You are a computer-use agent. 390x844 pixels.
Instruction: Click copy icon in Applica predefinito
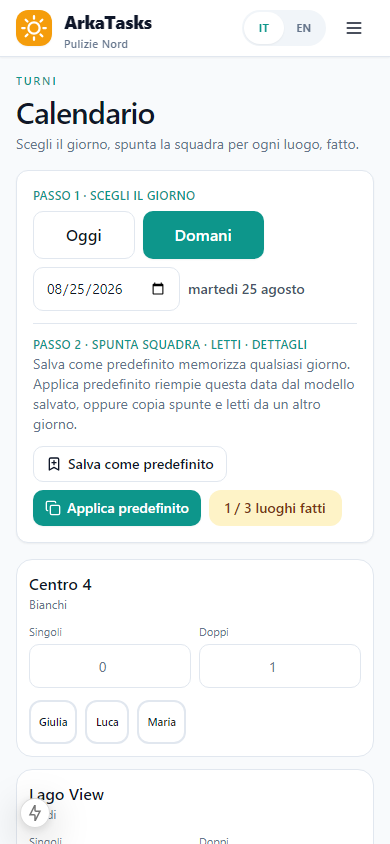tap(53, 508)
